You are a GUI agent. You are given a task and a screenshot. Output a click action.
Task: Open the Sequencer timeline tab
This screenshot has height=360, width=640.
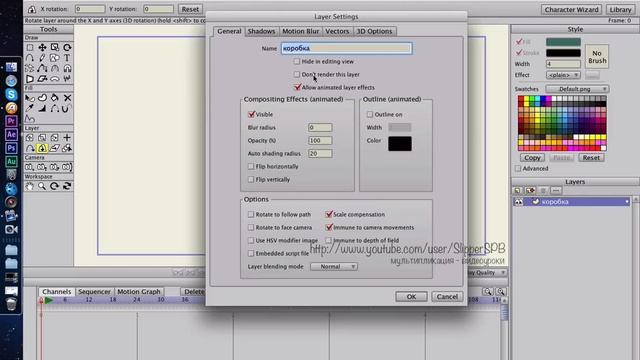94,291
